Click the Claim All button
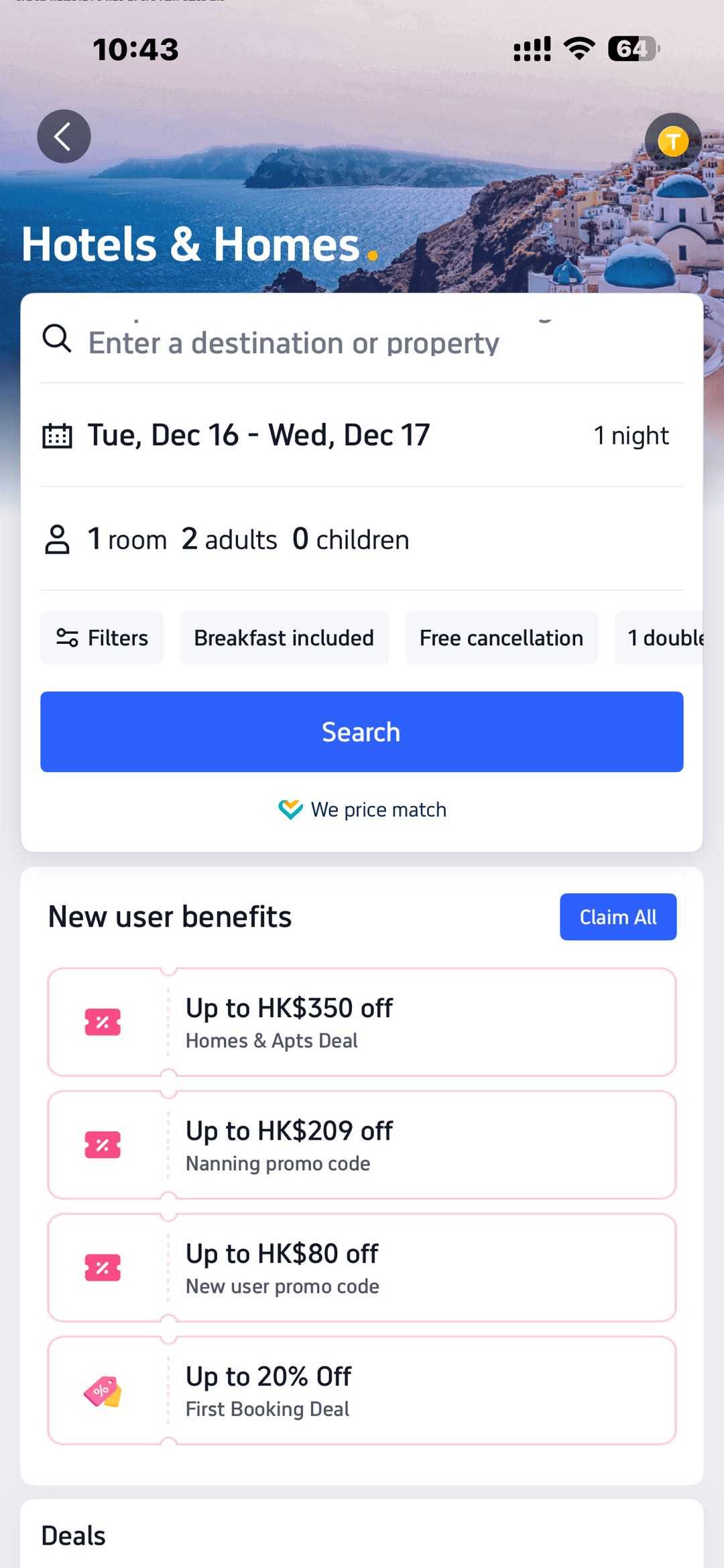This screenshot has width=724, height=1568. pyautogui.click(x=617, y=917)
